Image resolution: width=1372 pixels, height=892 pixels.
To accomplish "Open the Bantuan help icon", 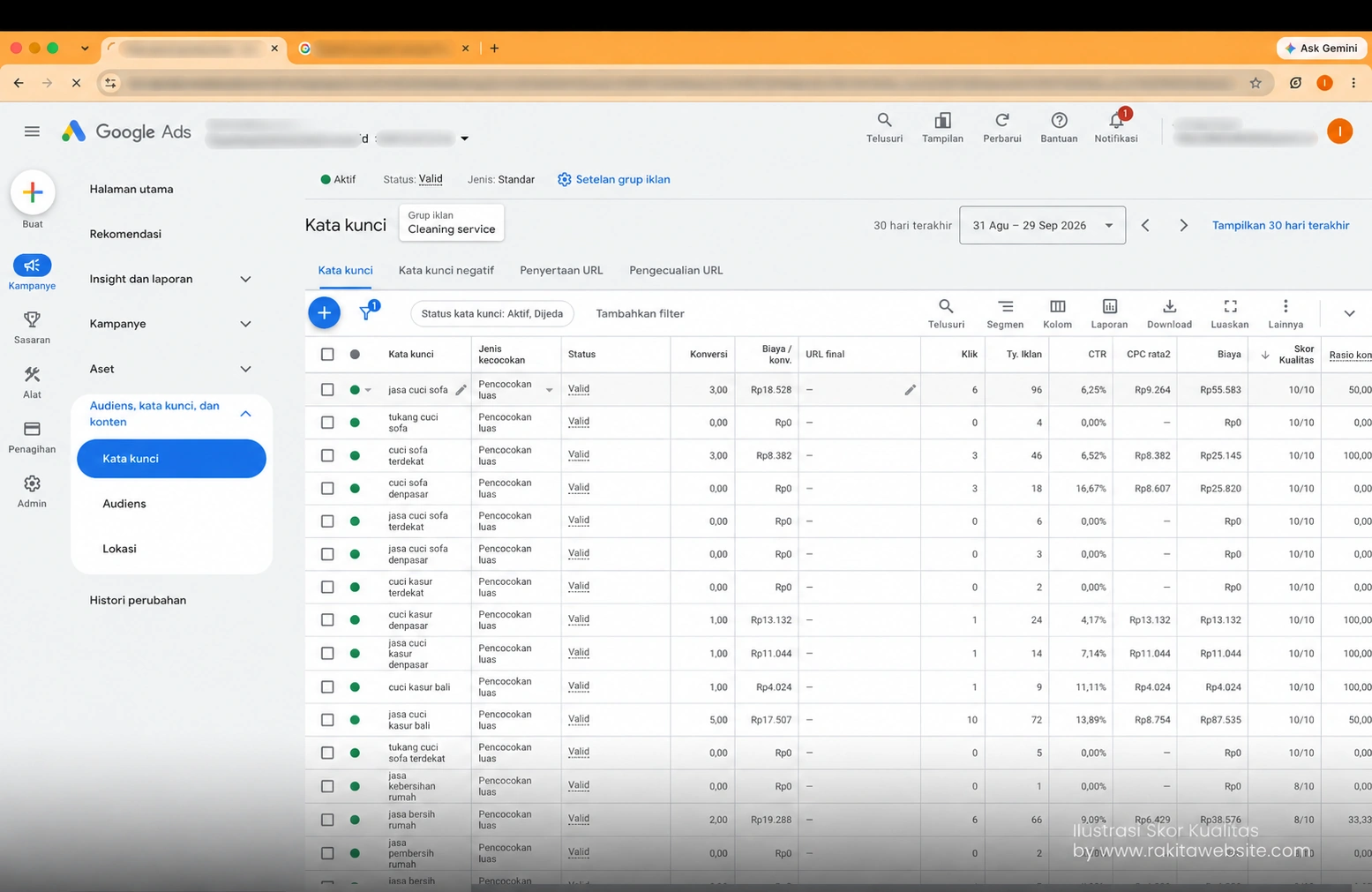I will pyautogui.click(x=1059, y=120).
